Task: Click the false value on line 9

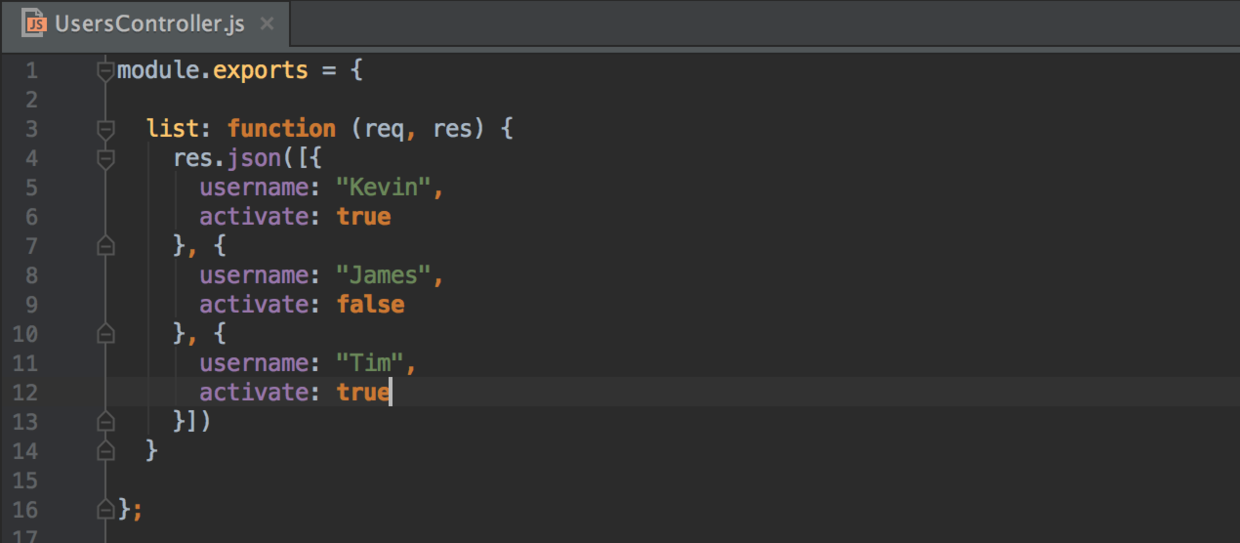Action: (370, 304)
